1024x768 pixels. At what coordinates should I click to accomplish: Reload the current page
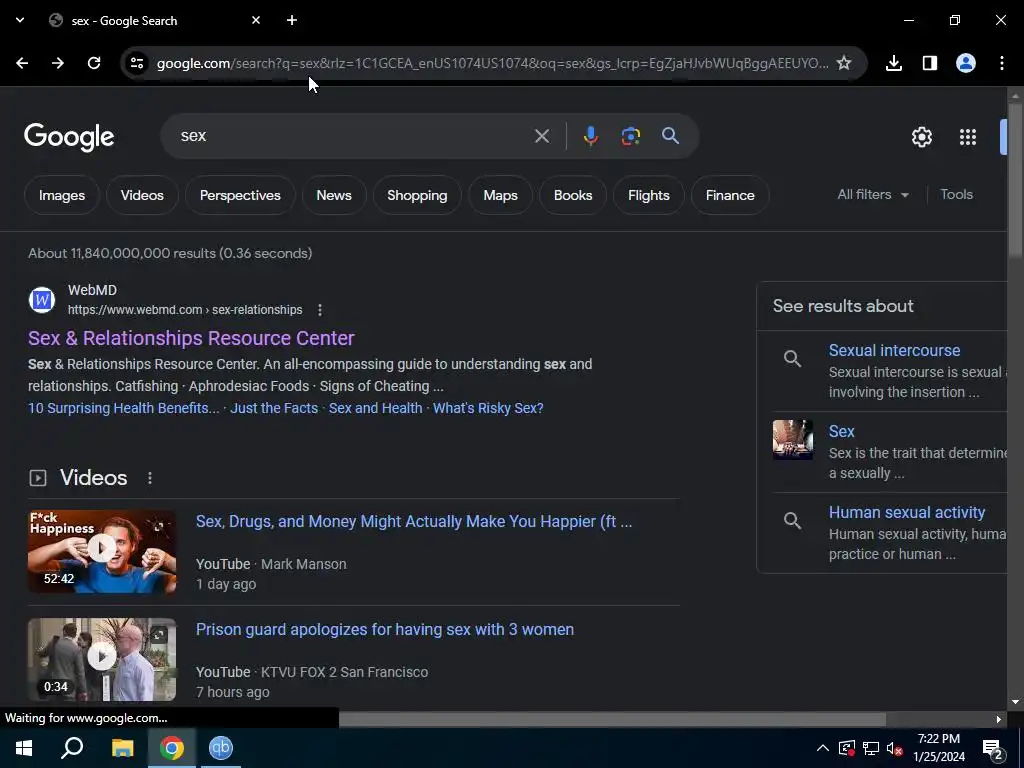pyautogui.click(x=94, y=63)
